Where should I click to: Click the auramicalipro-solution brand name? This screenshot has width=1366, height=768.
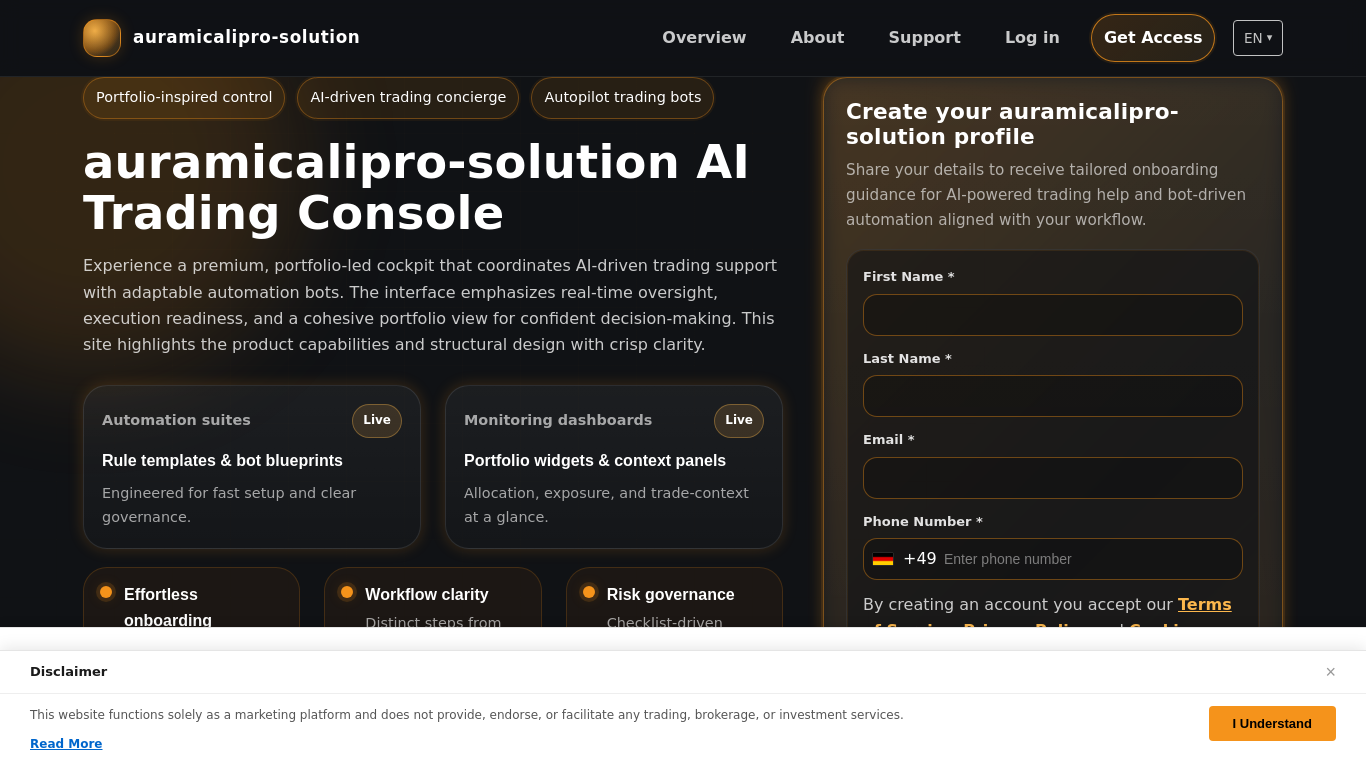click(246, 37)
